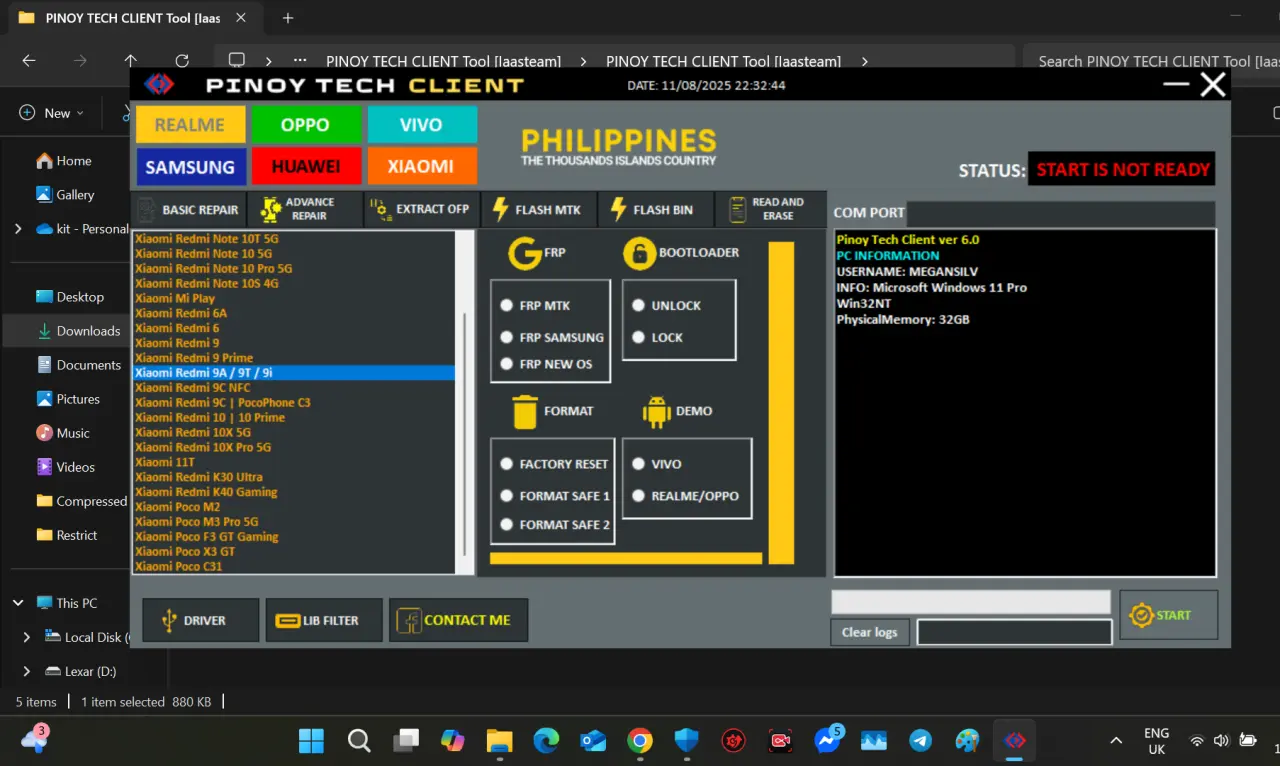Select the OPPO brand button
This screenshot has width=1280, height=766.
306,125
